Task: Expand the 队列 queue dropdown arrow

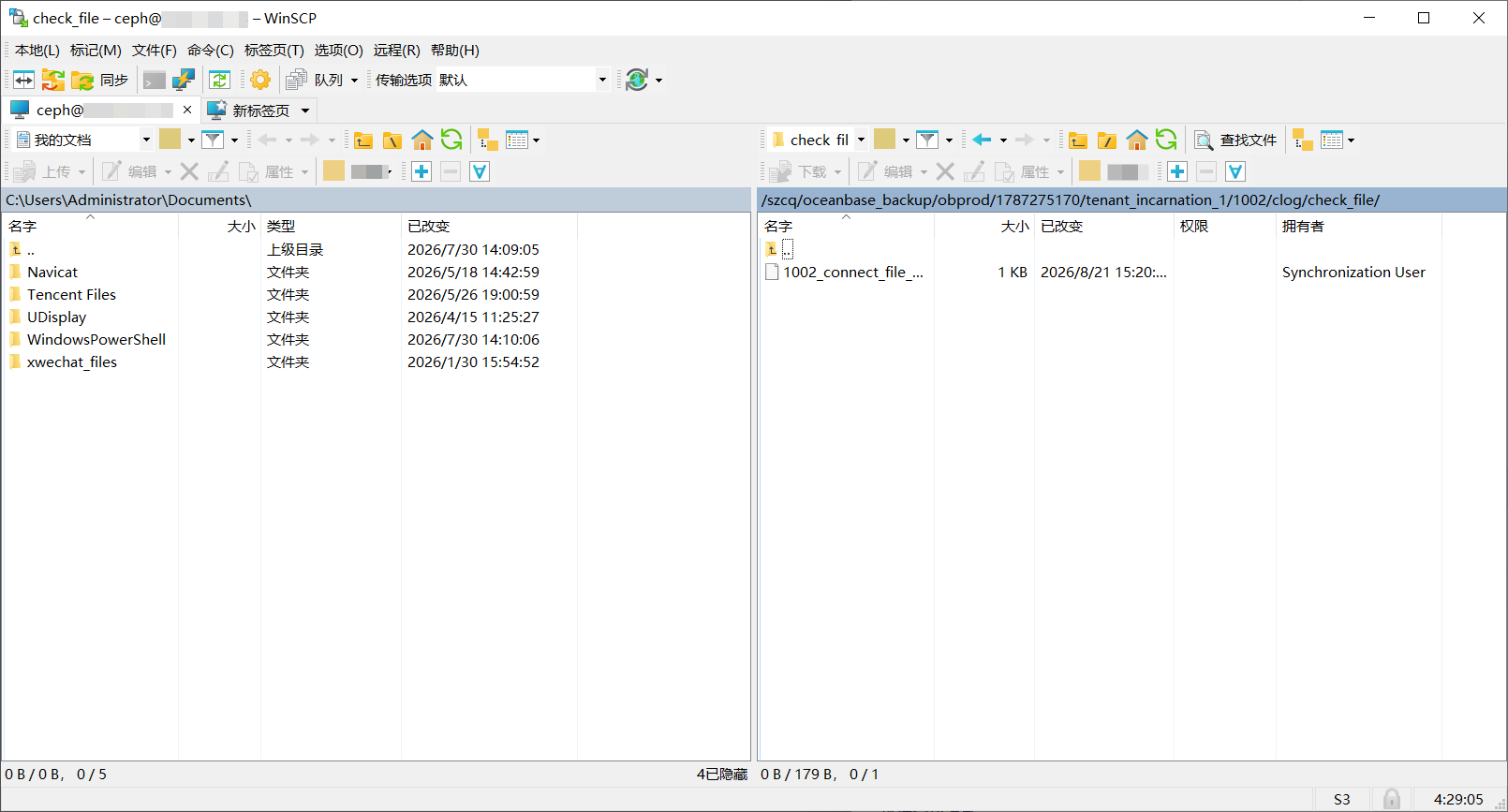Action: coord(354,81)
